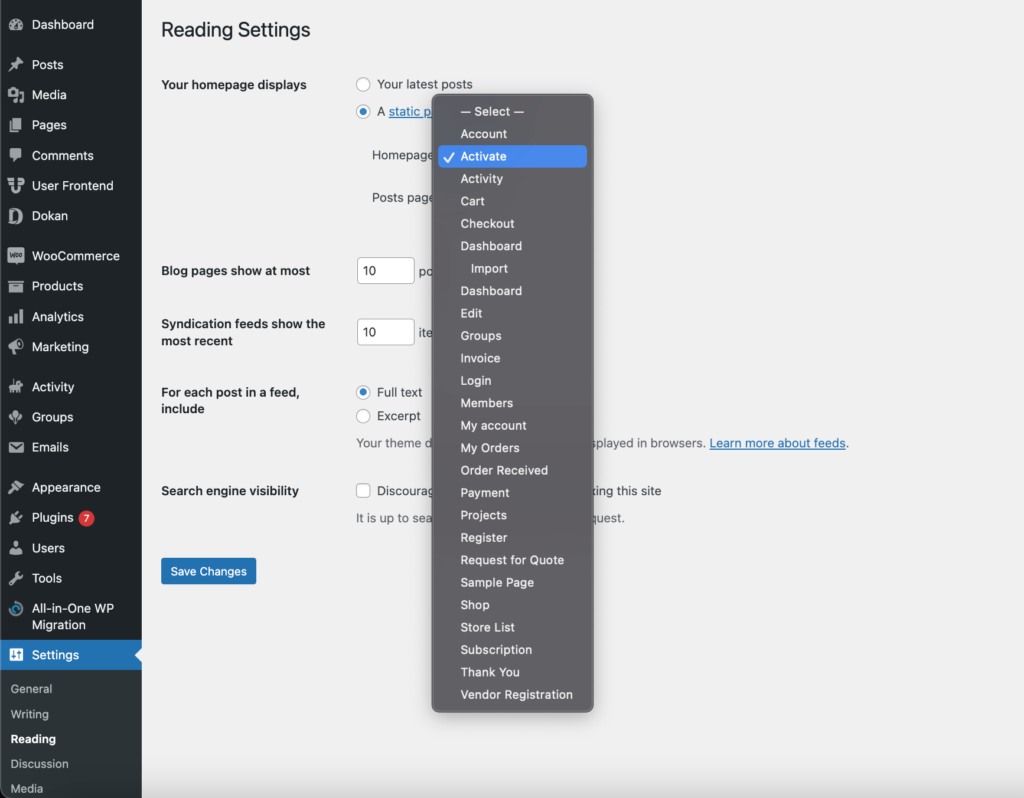Select Subscription page option
1024x798 pixels.
(x=513, y=650)
